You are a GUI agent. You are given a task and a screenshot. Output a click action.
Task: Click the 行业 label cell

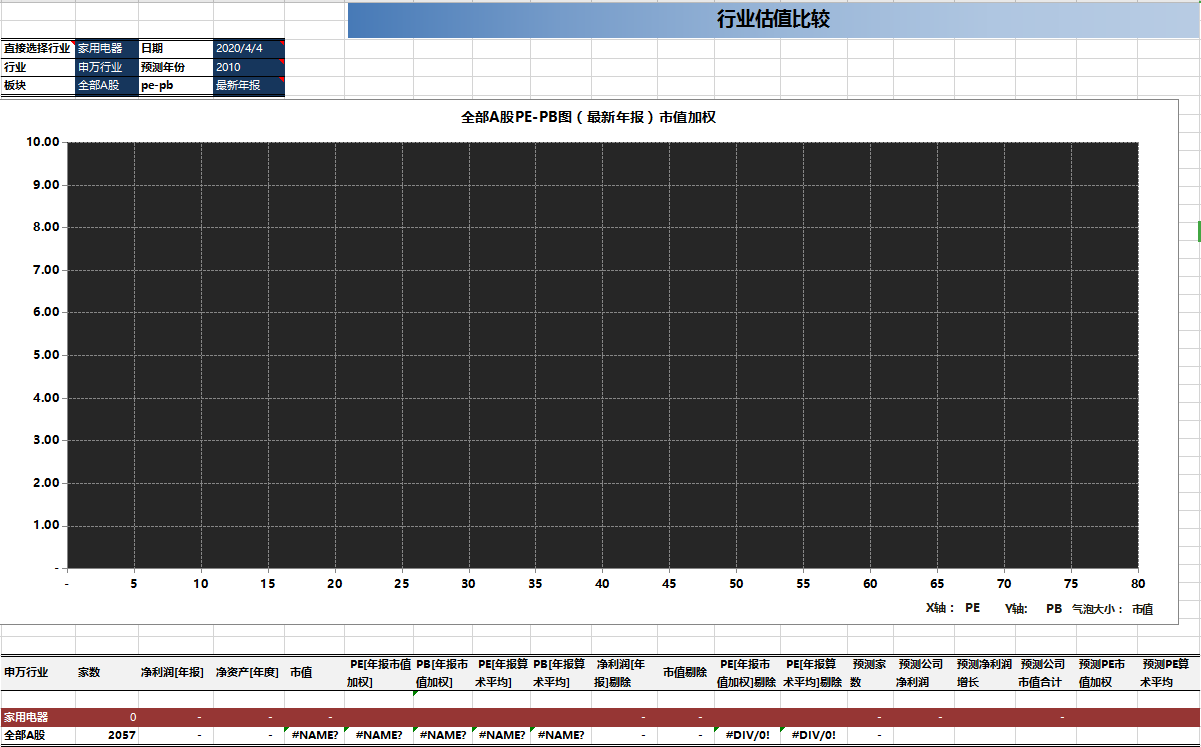click(38, 67)
